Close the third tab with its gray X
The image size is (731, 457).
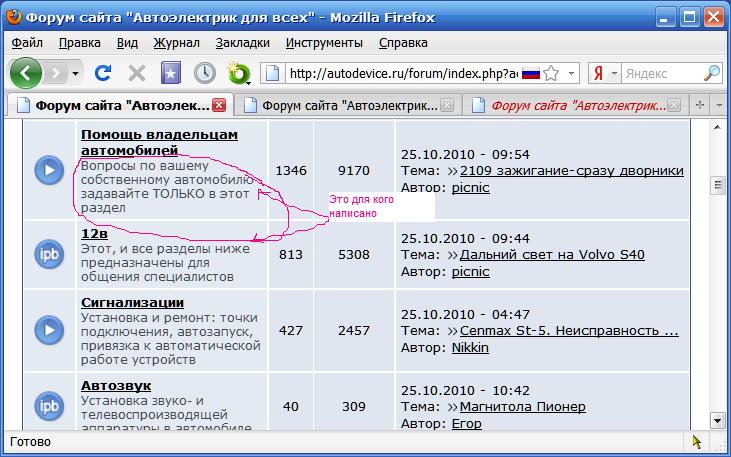point(674,105)
